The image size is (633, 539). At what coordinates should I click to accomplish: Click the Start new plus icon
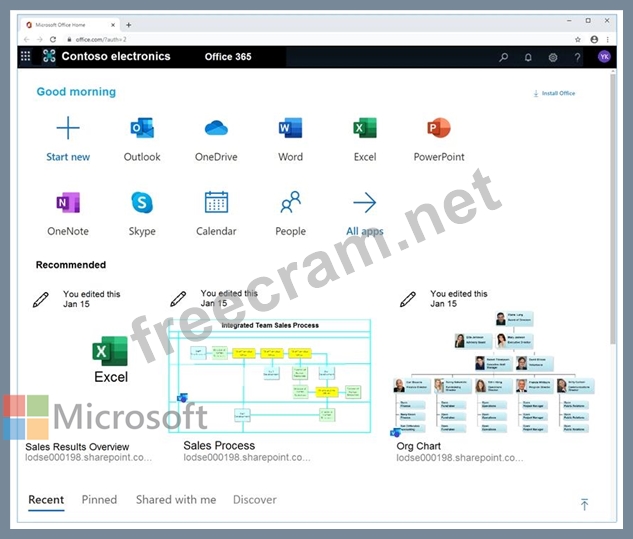[x=68, y=128]
